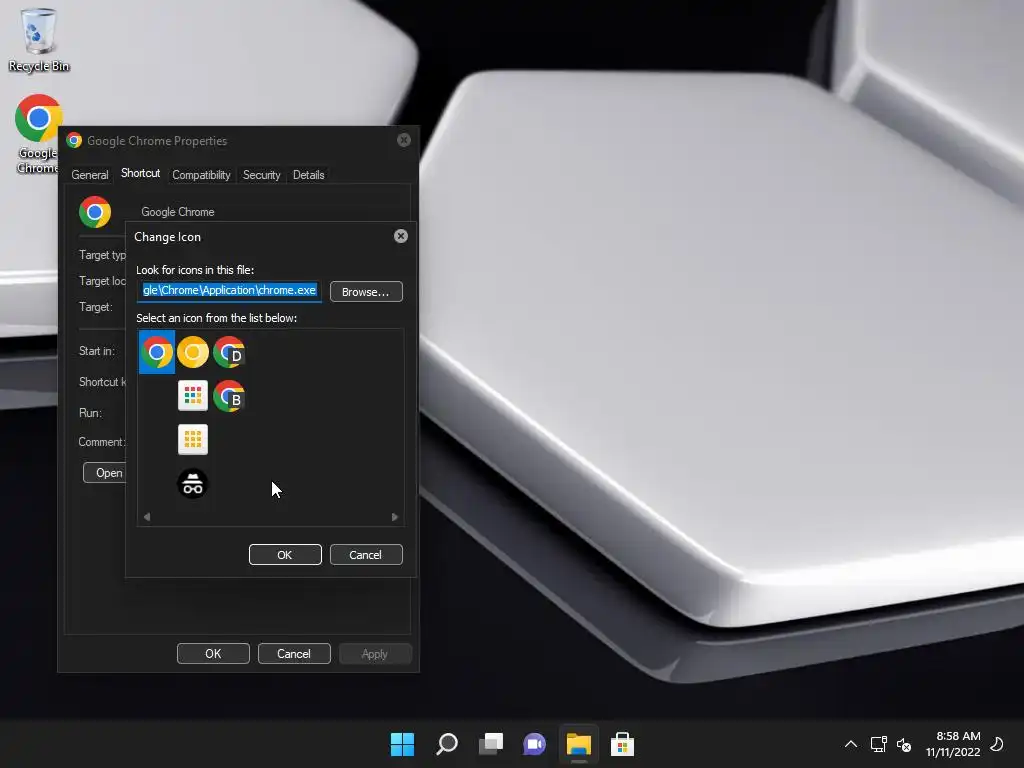This screenshot has width=1024, height=768.
Task: Open Teams Chat from taskbar
Action: 534,744
